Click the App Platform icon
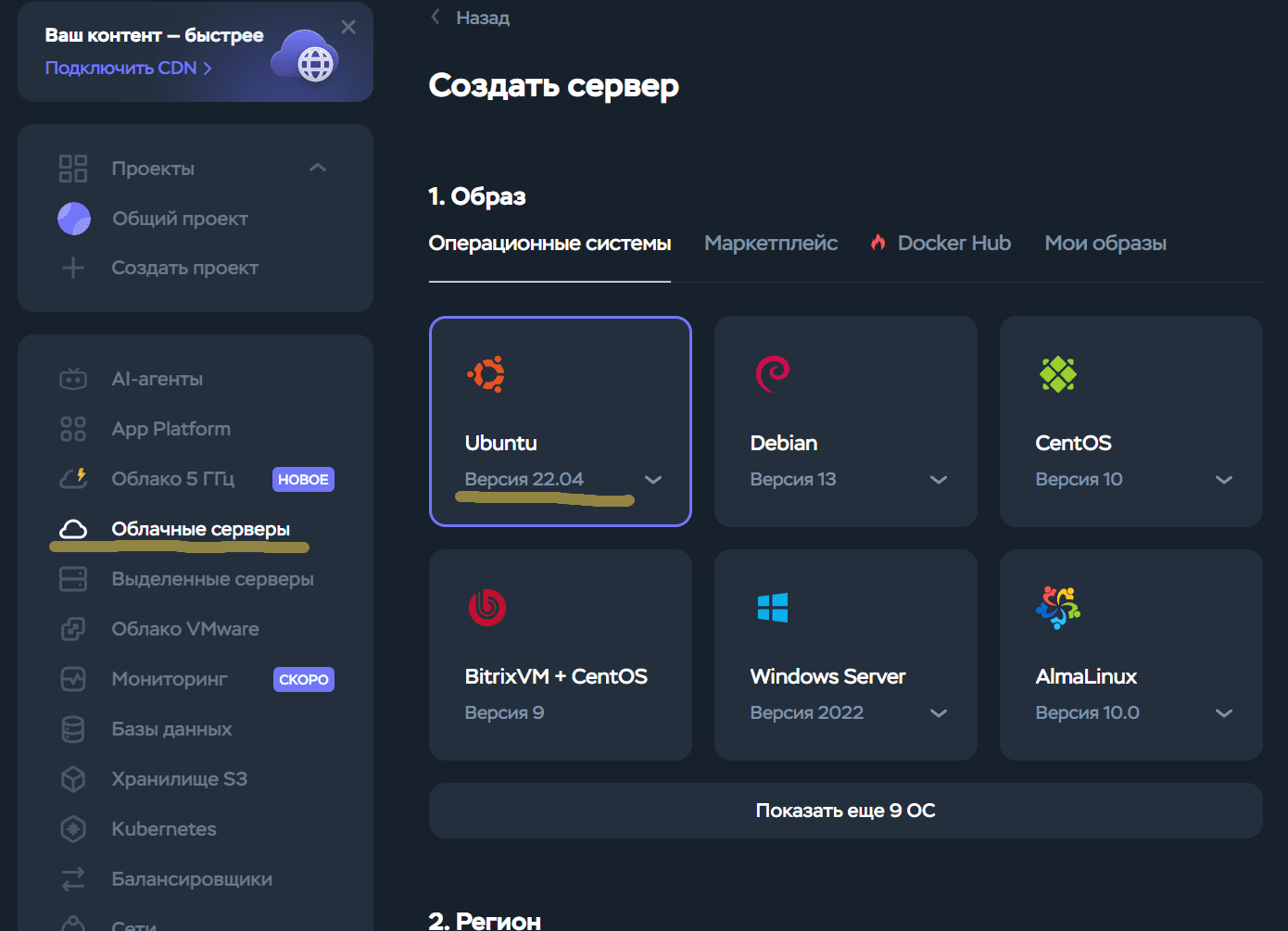This screenshot has width=1288, height=931. click(x=73, y=429)
